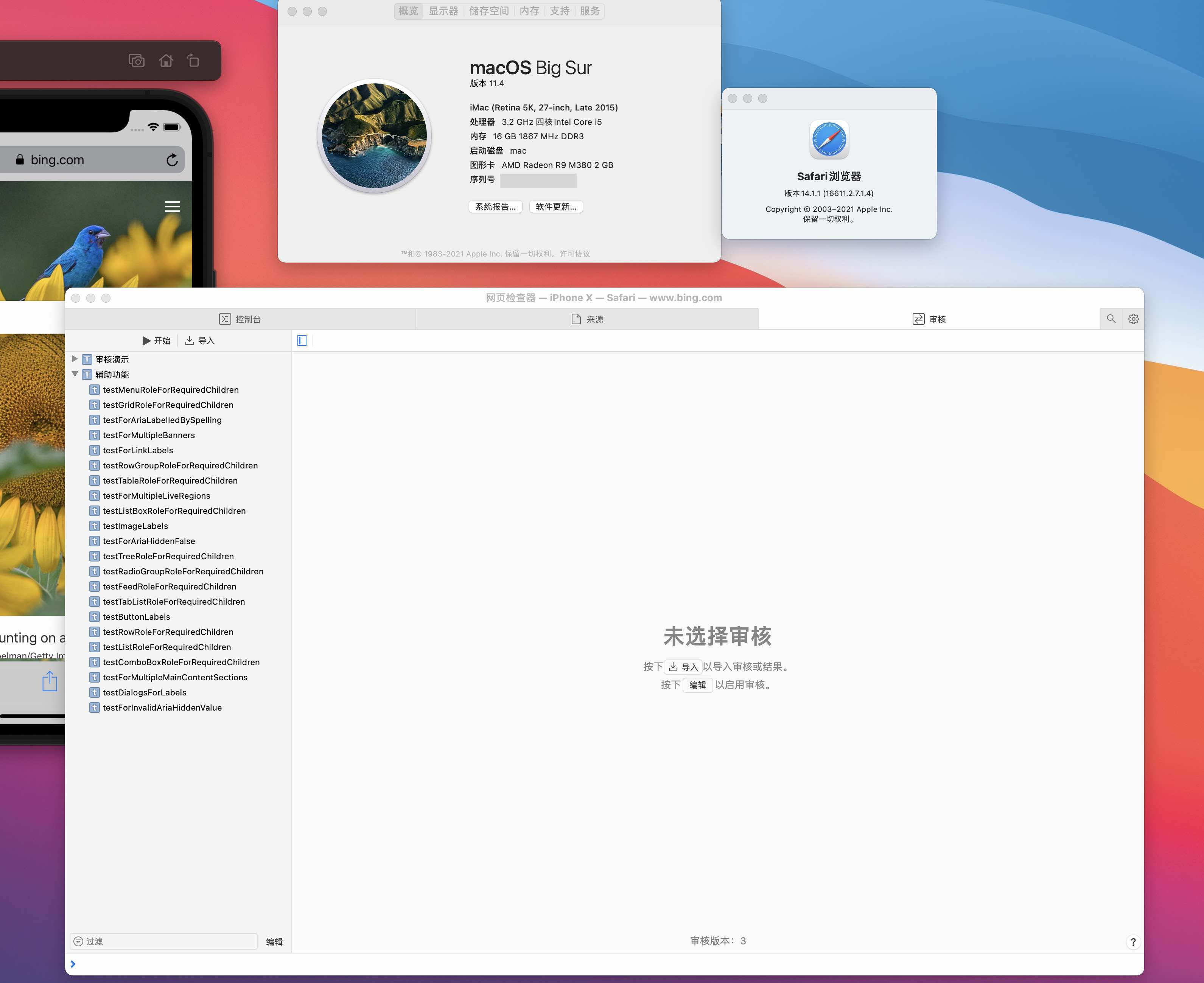The width and height of the screenshot is (1204, 983).
Task: Open the hamburger menu on the Bing page
Action: click(173, 207)
